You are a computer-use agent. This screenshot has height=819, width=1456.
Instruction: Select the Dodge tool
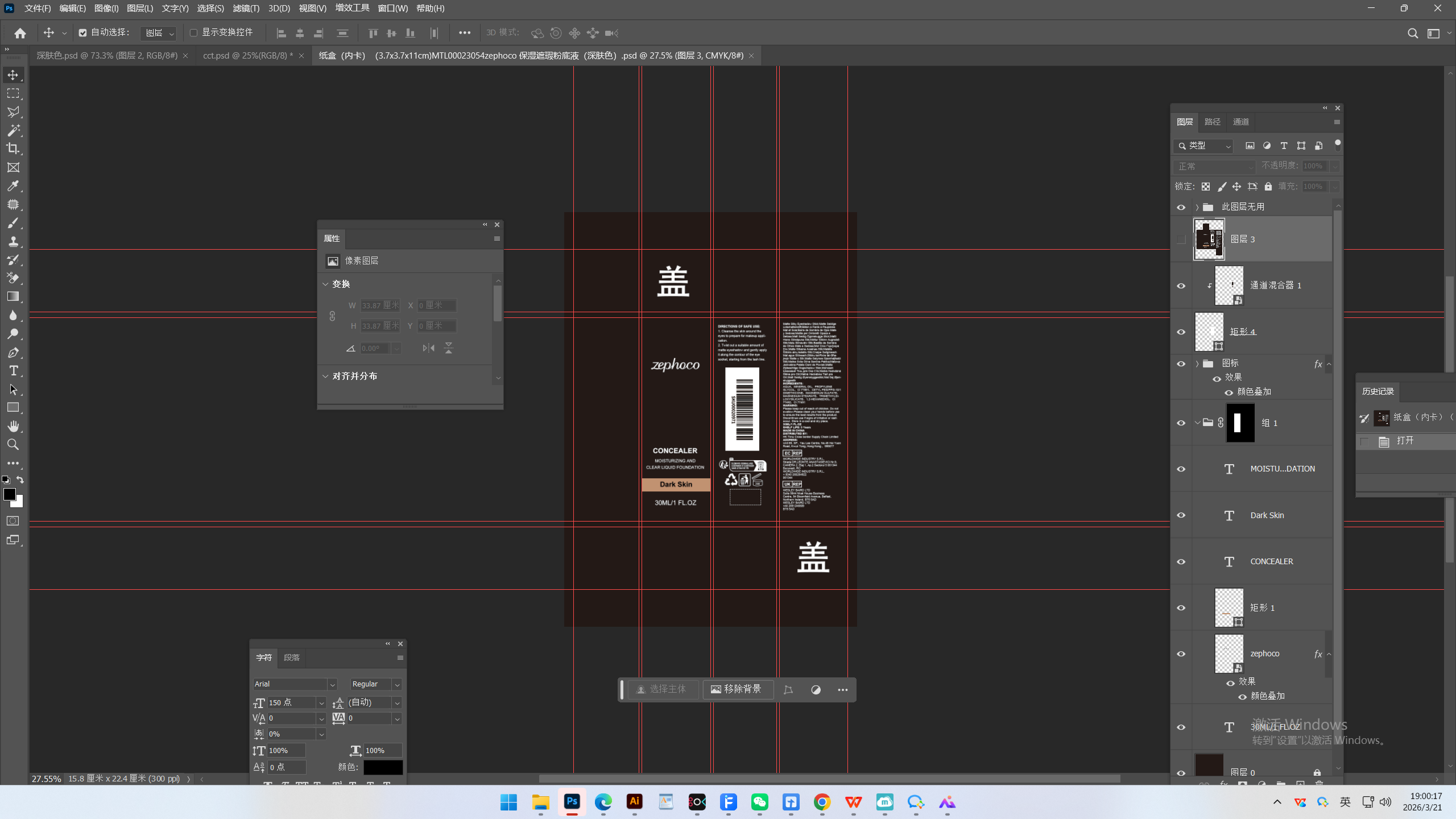pyautogui.click(x=13, y=334)
